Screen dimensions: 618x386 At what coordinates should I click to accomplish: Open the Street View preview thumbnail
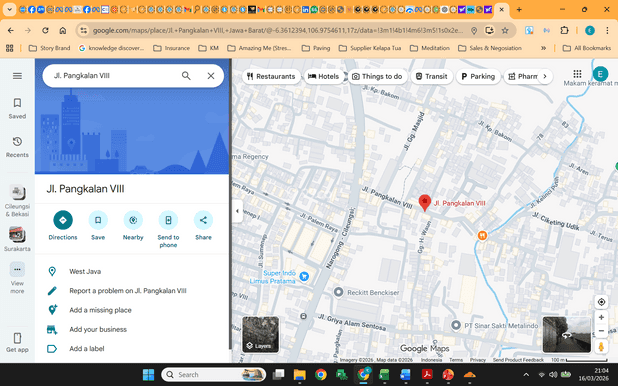pyautogui.click(x=567, y=334)
